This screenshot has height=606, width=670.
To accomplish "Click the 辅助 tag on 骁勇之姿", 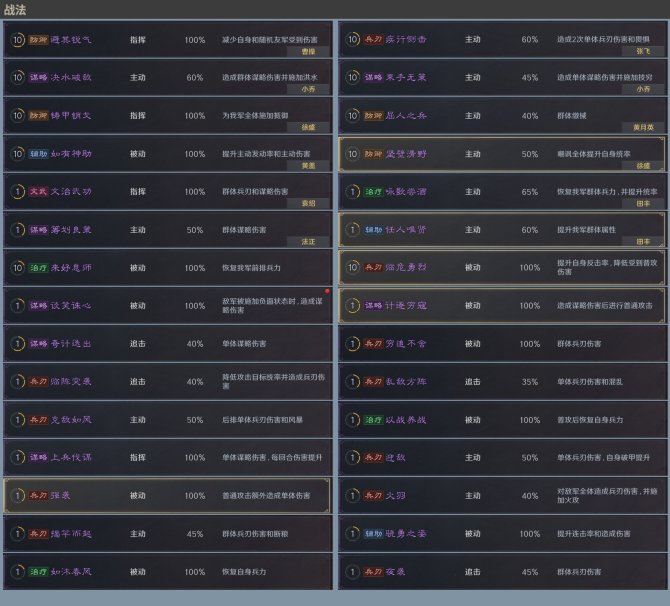I will tap(372, 534).
